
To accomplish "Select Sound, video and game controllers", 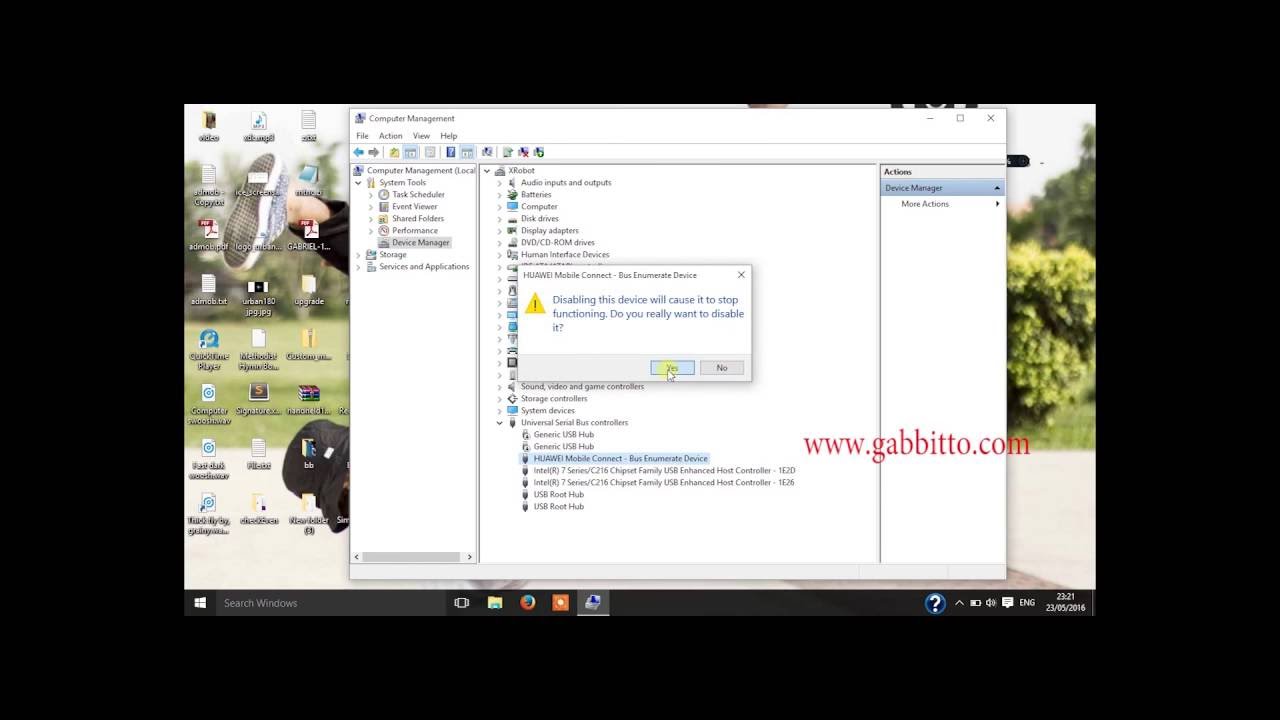I will pyautogui.click(x=582, y=387).
